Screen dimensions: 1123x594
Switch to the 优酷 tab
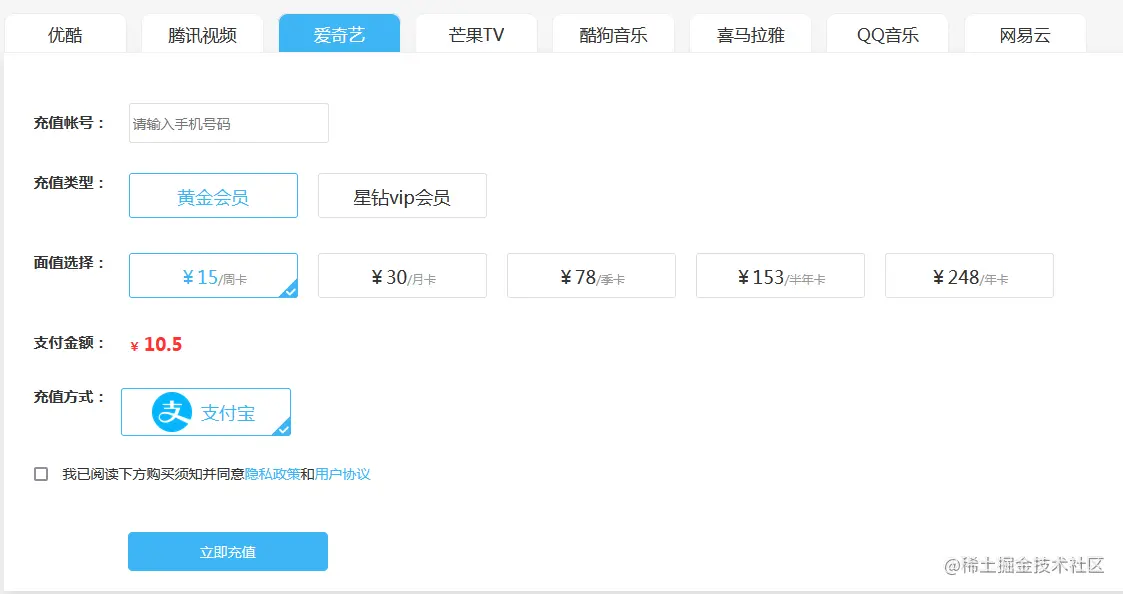(x=65, y=34)
